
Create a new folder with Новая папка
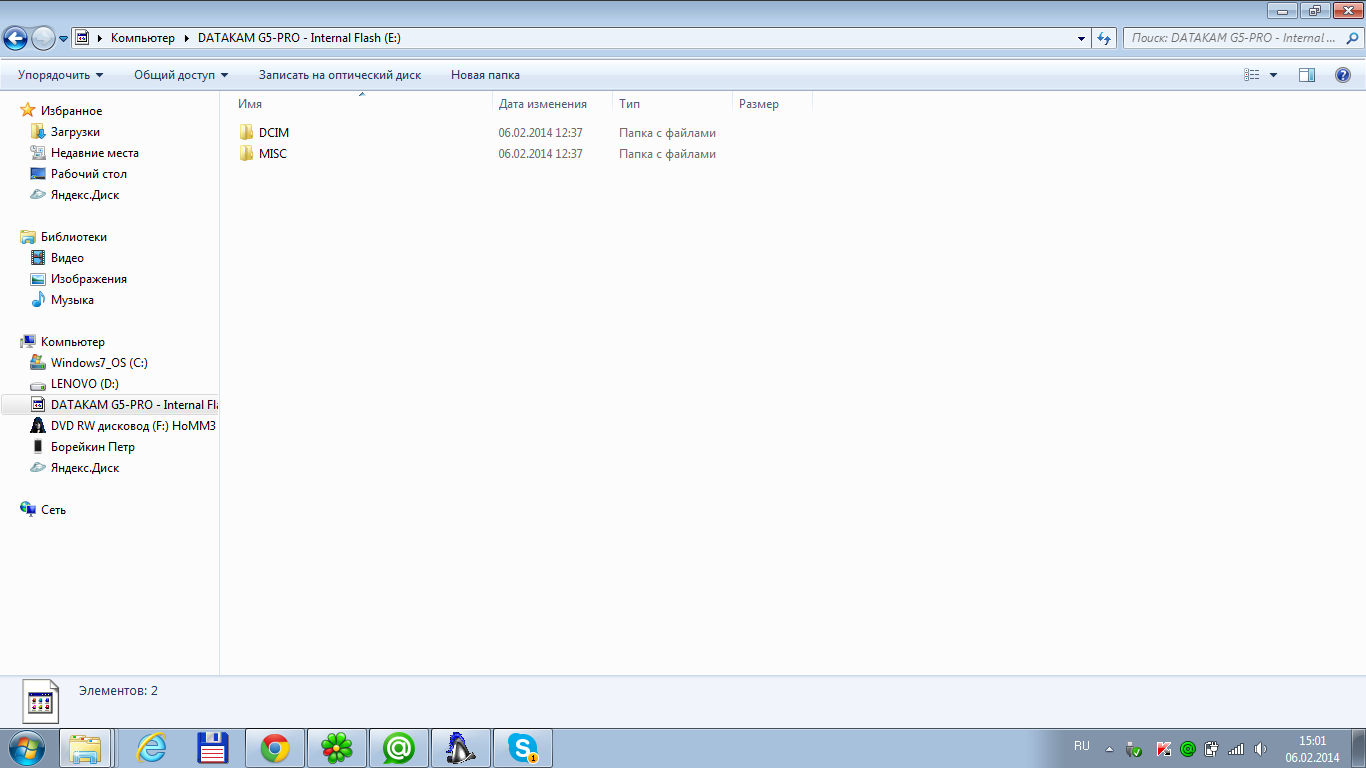tap(485, 75)
